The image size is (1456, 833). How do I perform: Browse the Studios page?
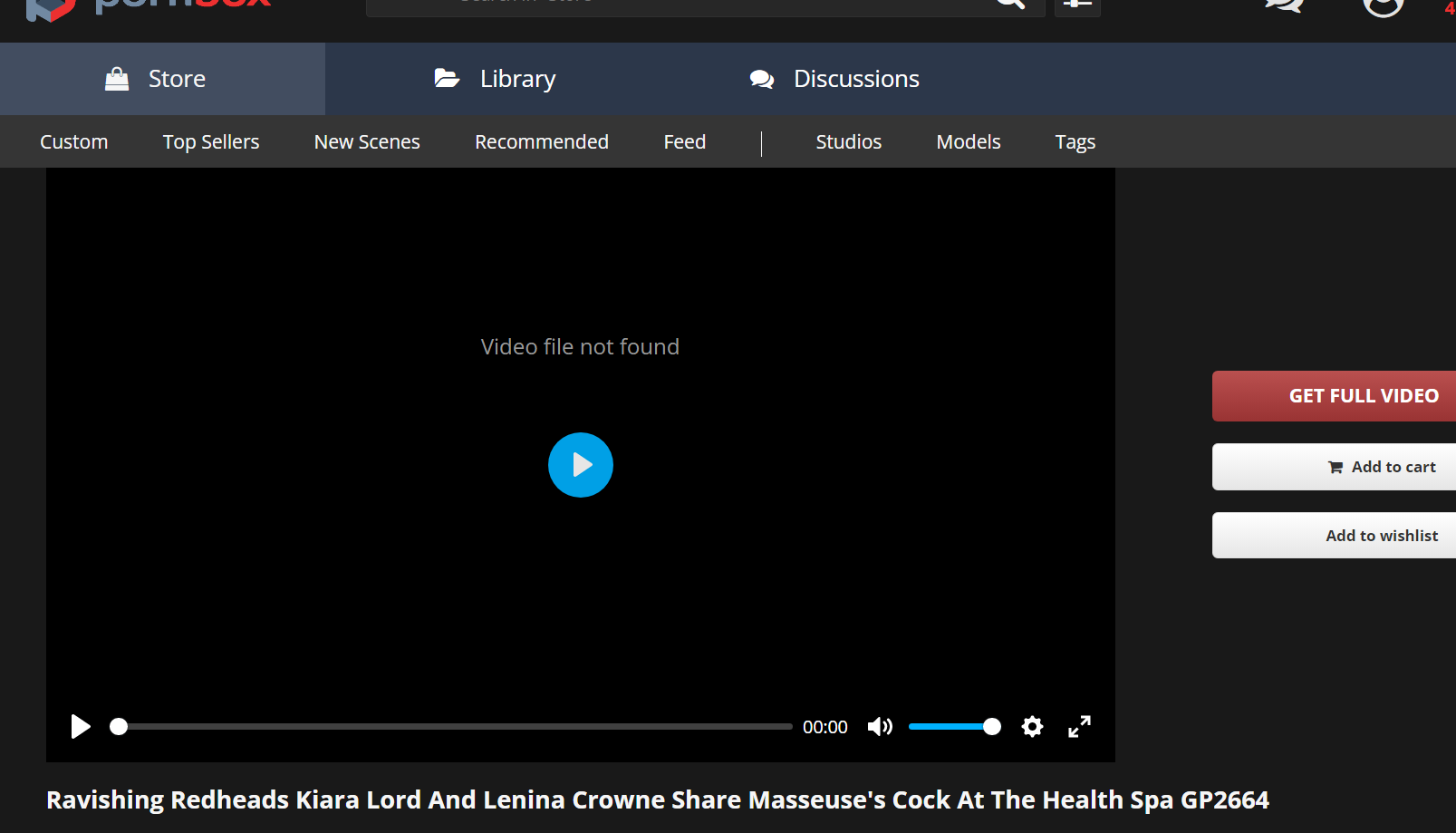pos(848,142)
